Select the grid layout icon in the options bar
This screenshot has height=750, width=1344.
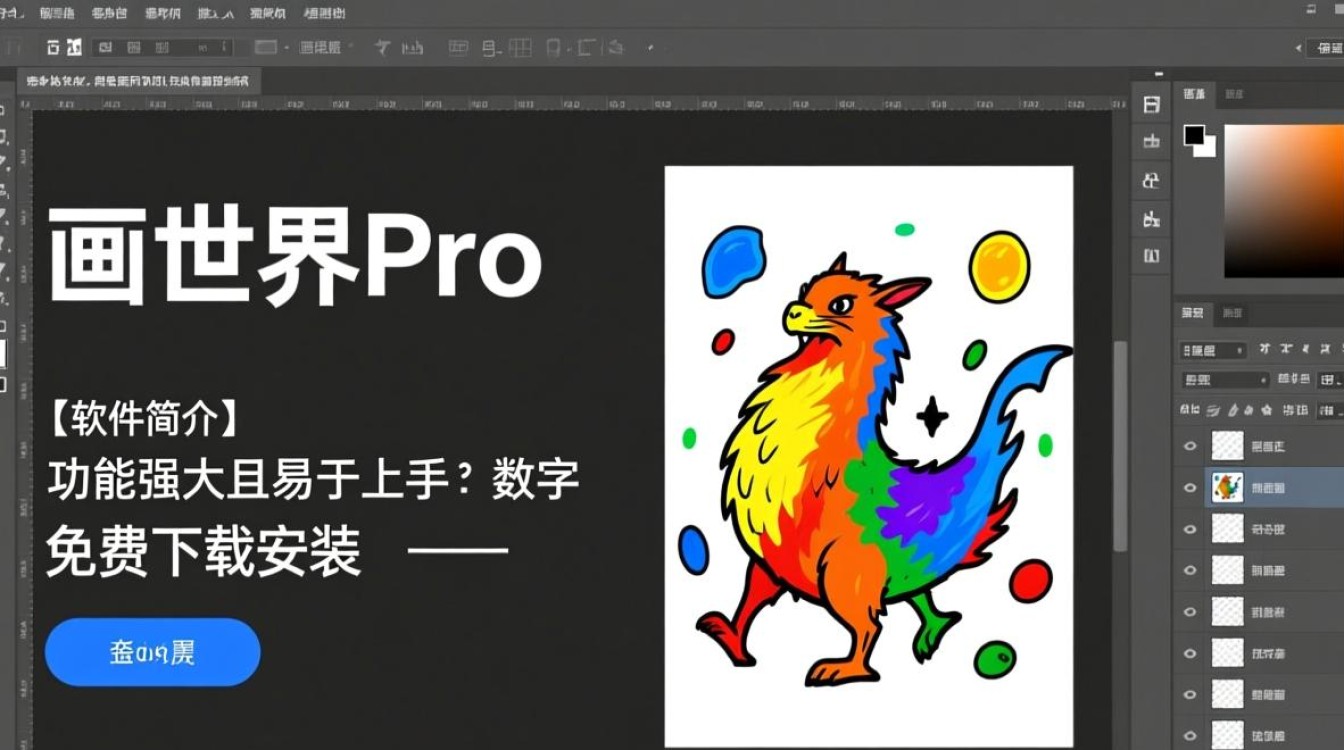click(x=520, y=47)
